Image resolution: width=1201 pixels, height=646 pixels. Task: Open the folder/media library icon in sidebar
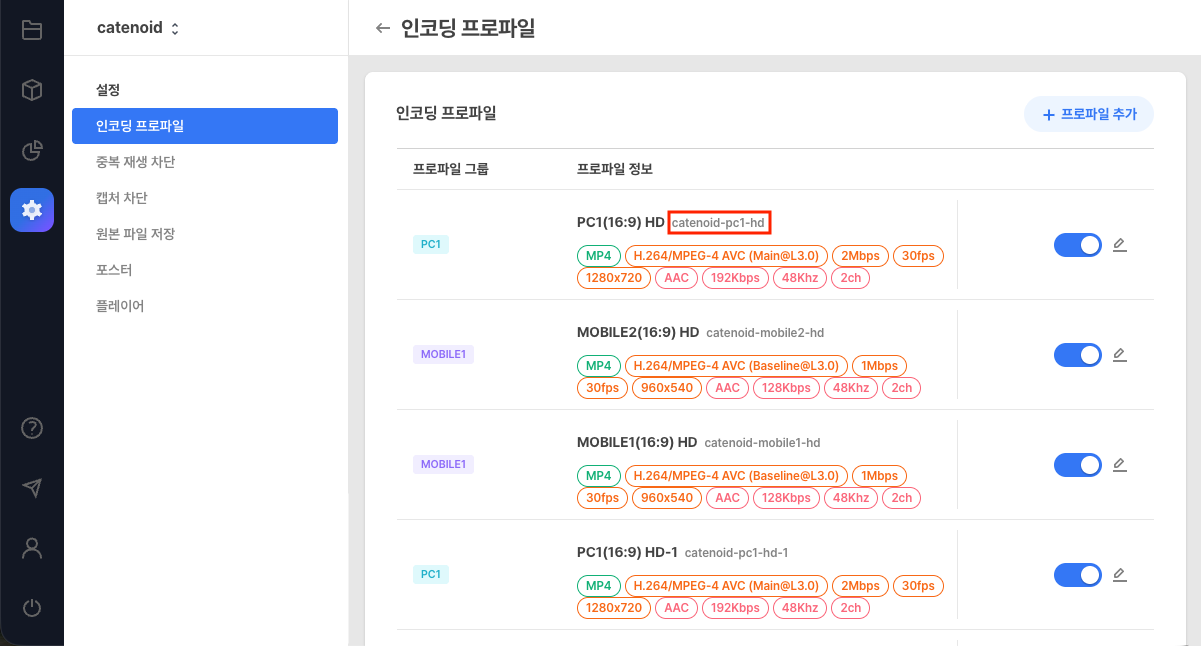32,30
